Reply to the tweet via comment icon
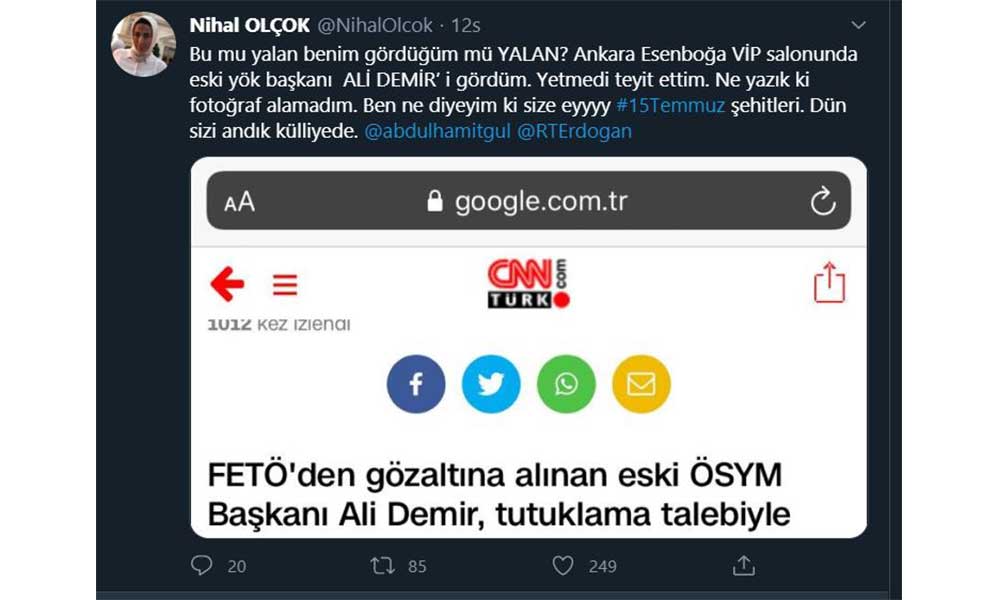The height and width of the screenshot is (600, 1000). (202, 566)
